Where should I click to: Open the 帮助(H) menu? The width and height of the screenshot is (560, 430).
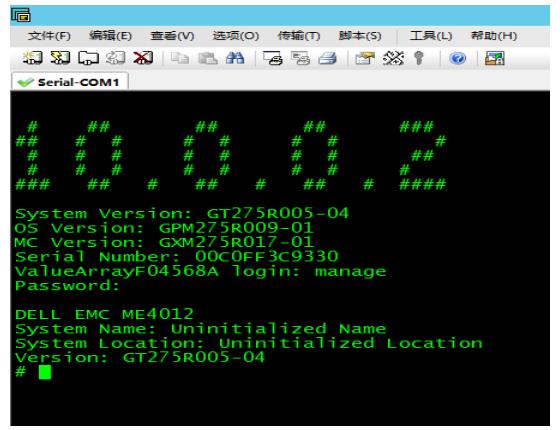pyautogui.click(x=494, y=36)
